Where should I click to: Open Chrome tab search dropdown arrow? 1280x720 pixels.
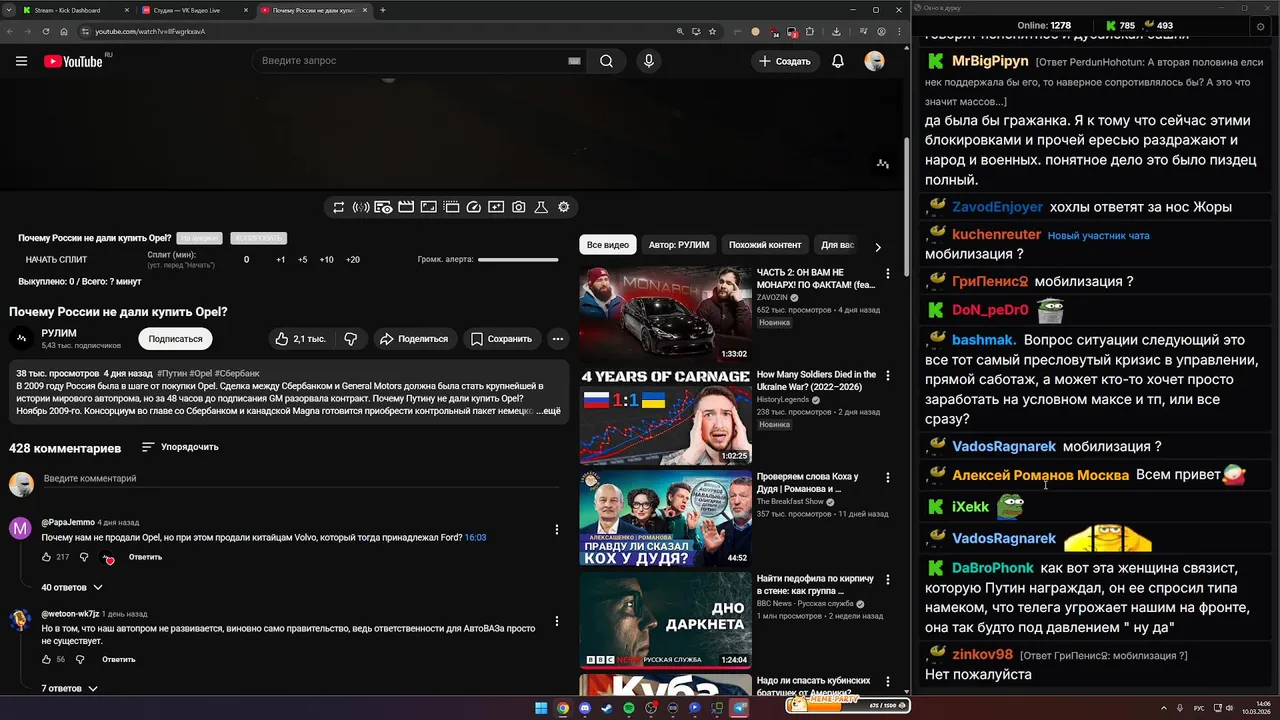click(x=11, y=10)
